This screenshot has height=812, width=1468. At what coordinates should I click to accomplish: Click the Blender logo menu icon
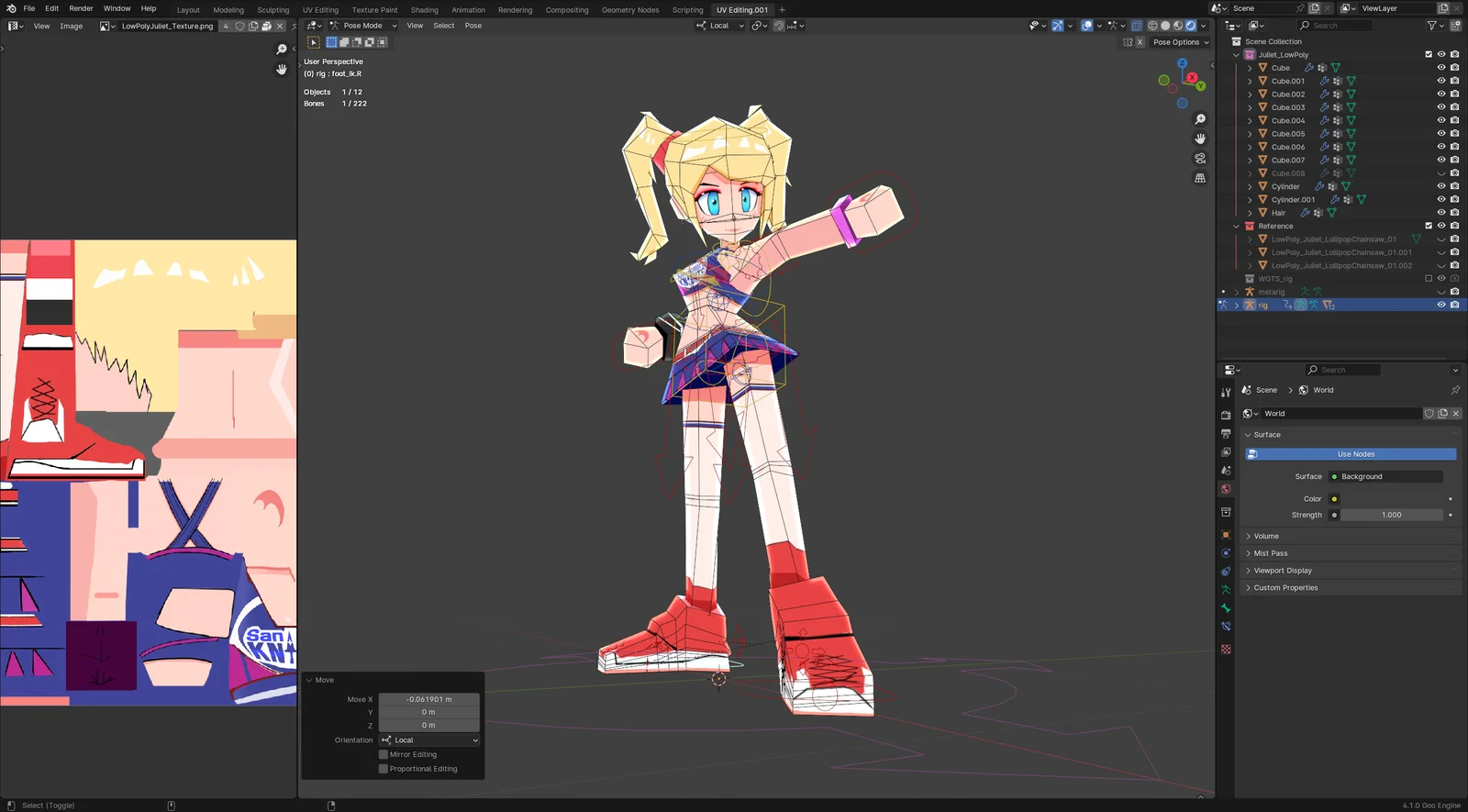tap(11, 8)
